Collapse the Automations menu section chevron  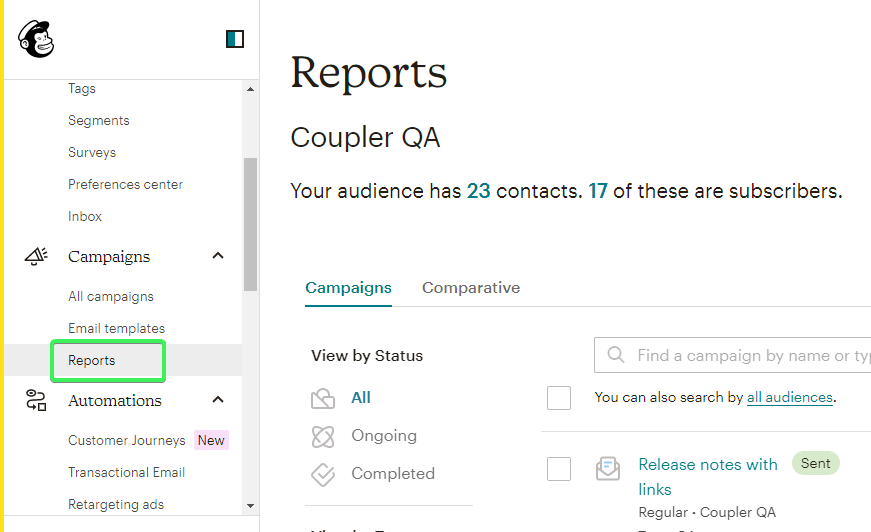tap(218, 399)
